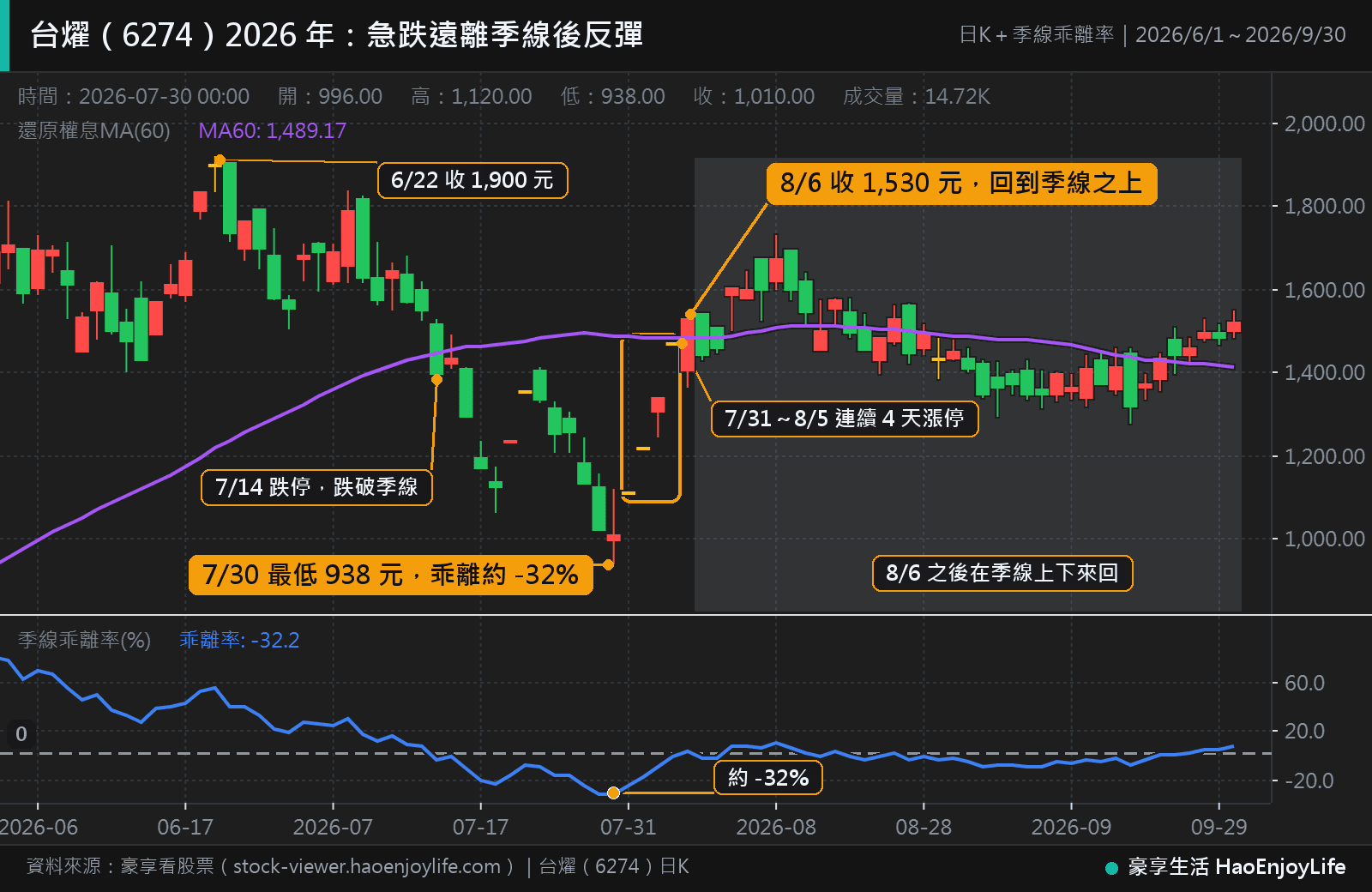Click the 7/14 跌停，跌破季線 annotation

(316, 487)
